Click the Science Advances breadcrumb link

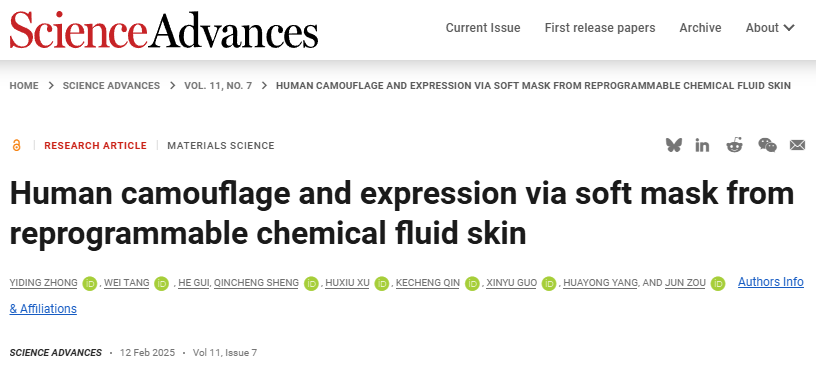[x=111, y=86]
